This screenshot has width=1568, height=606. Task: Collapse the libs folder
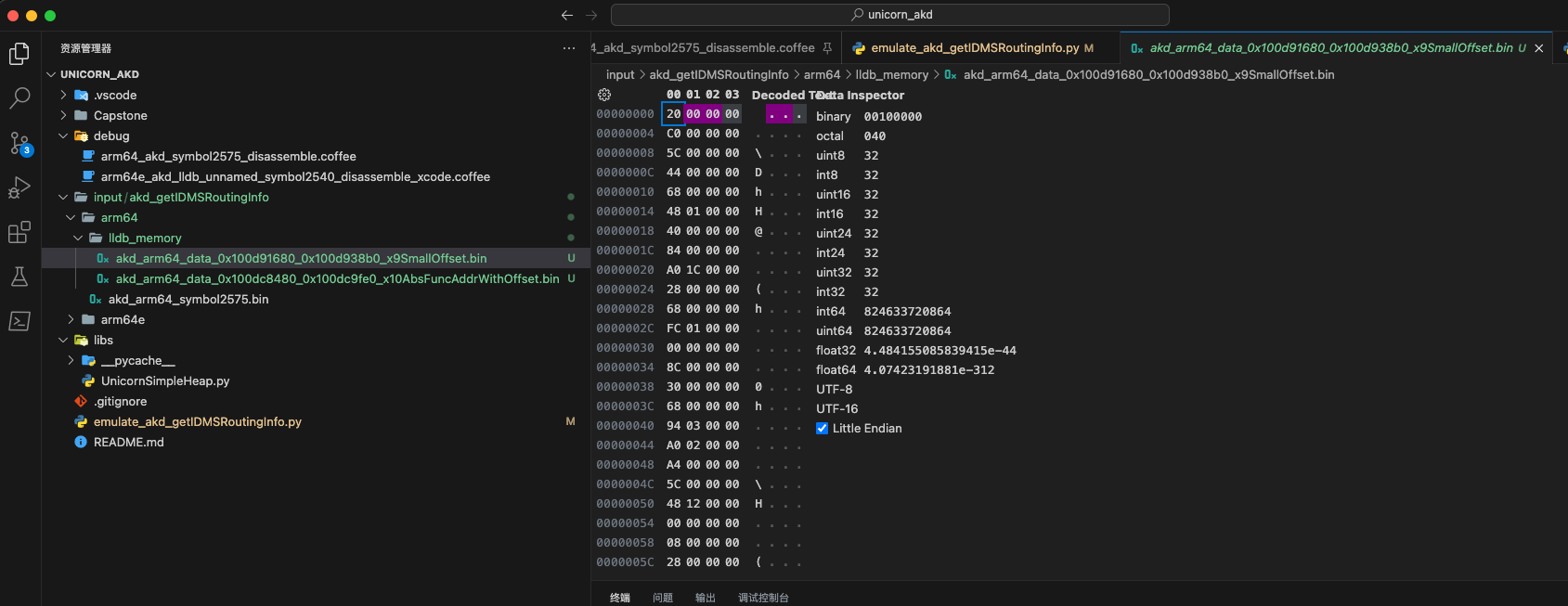pyautogui.click(x=63, y=340)
